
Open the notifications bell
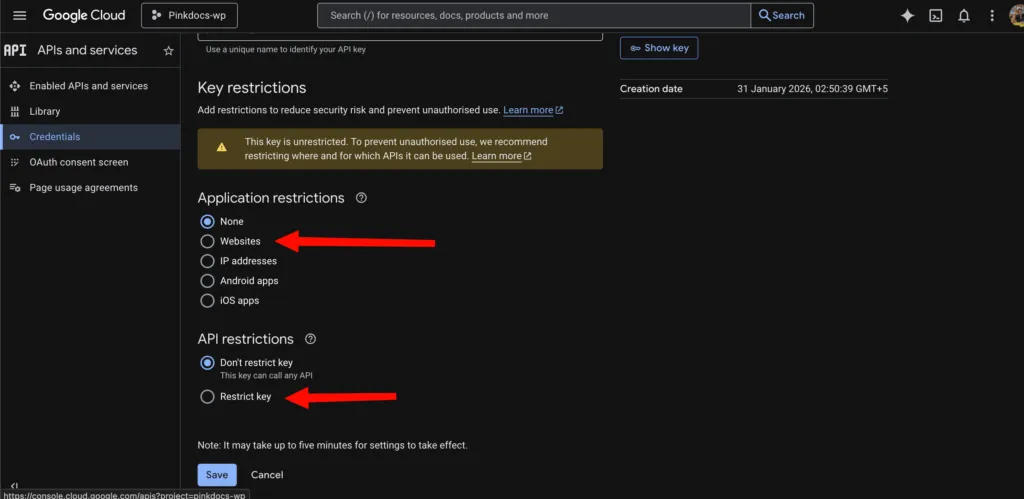click(x=964, y=16)
